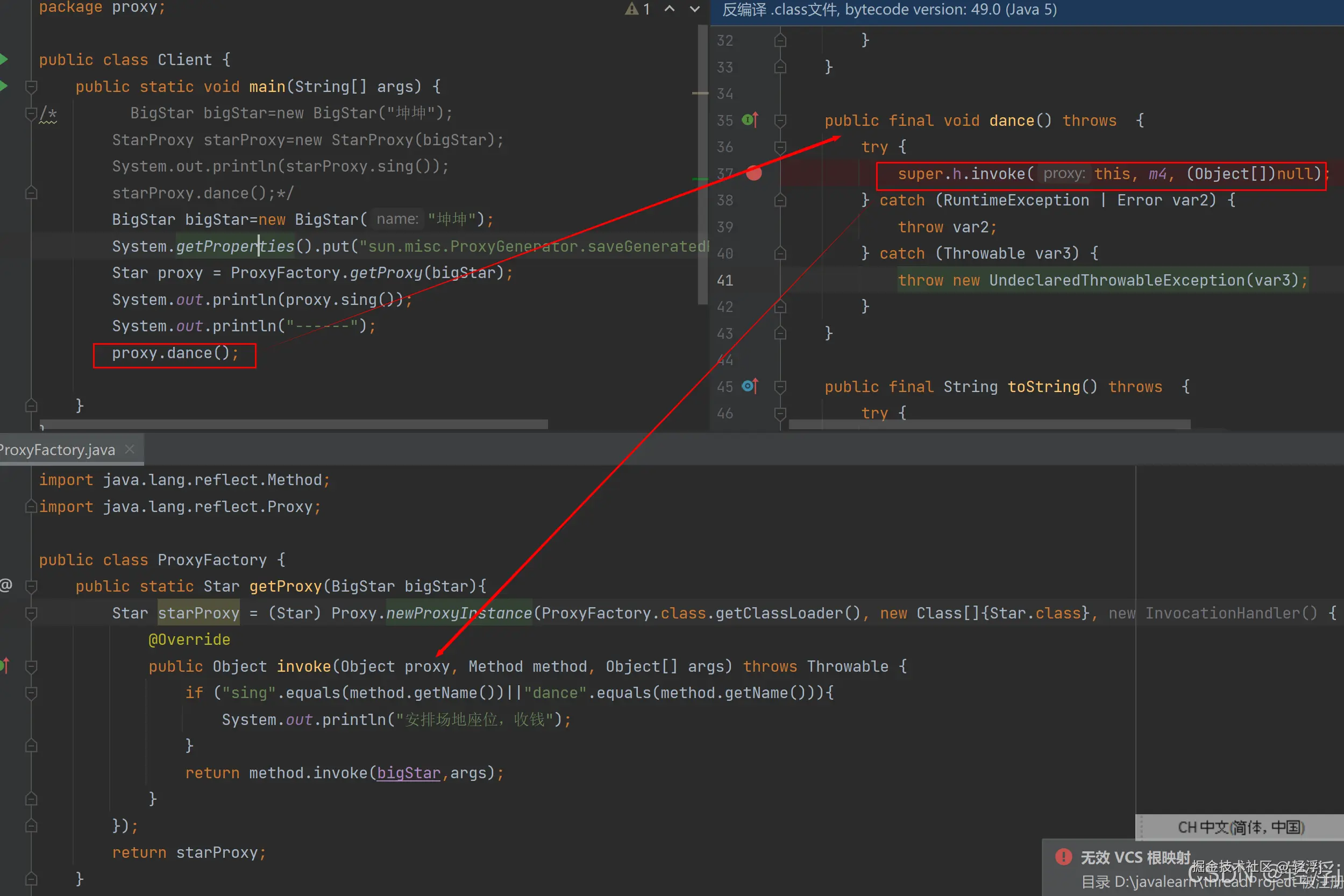Collapse the main method fold marker
Viewport: 1344px width, 896px height.
[x=31, y=87]
